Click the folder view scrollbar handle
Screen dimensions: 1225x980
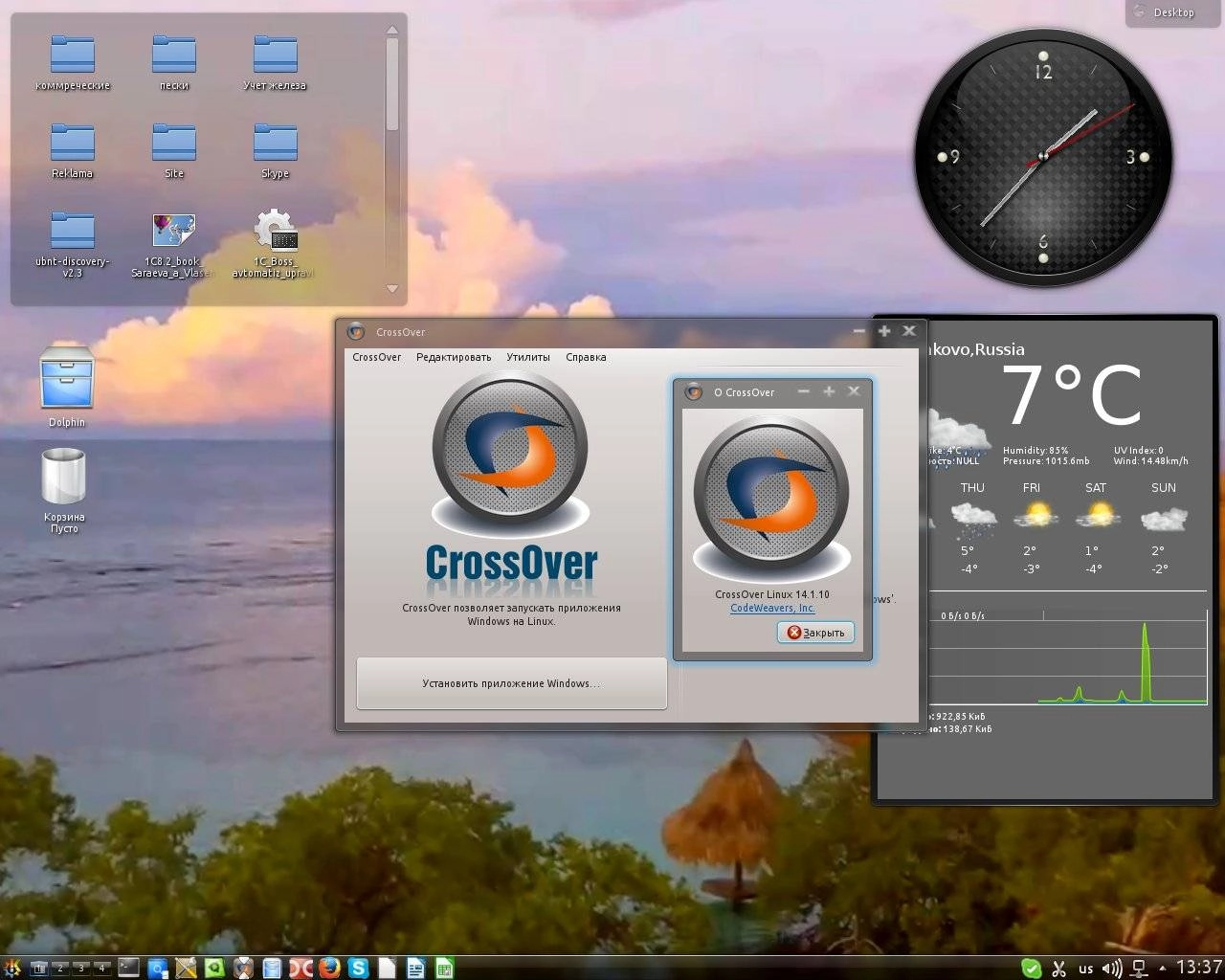pyautogui.click(x=391, y=85)
